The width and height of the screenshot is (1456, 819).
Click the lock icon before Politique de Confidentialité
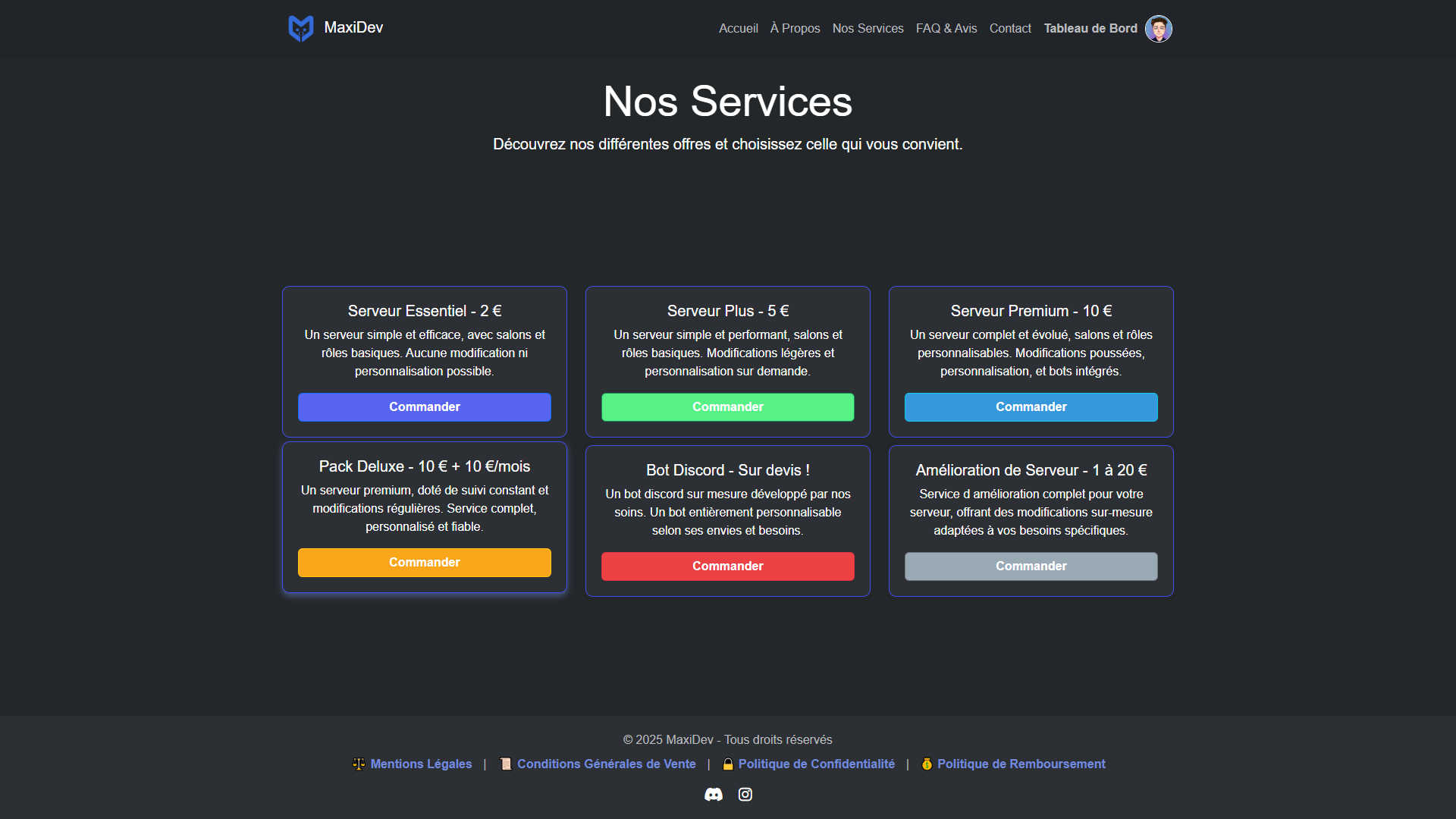point(728,764)
